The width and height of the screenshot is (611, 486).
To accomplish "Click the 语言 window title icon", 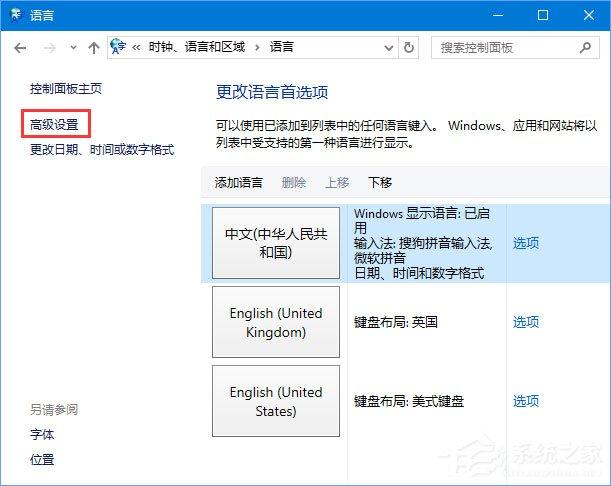I will pos(16,15).
